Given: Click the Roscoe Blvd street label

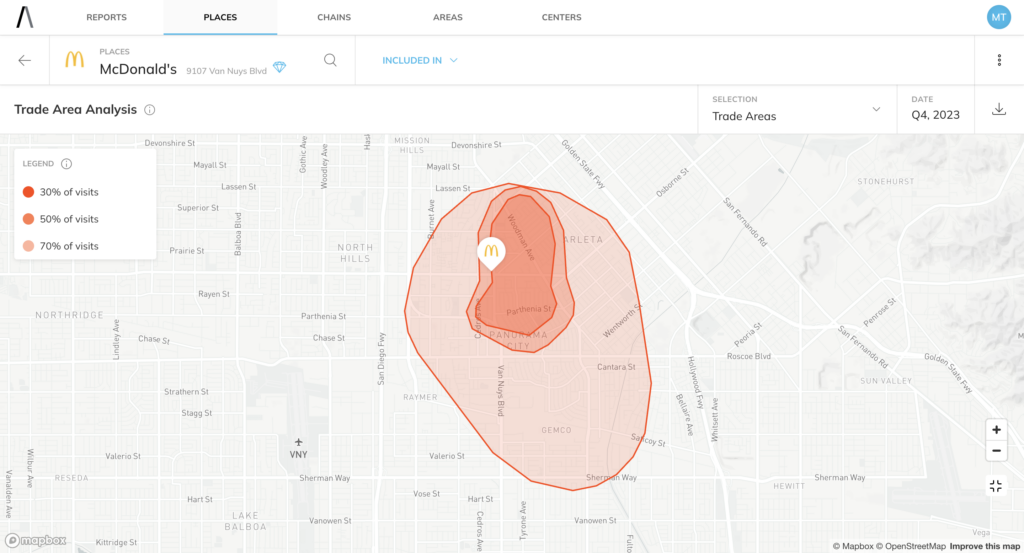Looking at the screenshot, I should 749,356.
